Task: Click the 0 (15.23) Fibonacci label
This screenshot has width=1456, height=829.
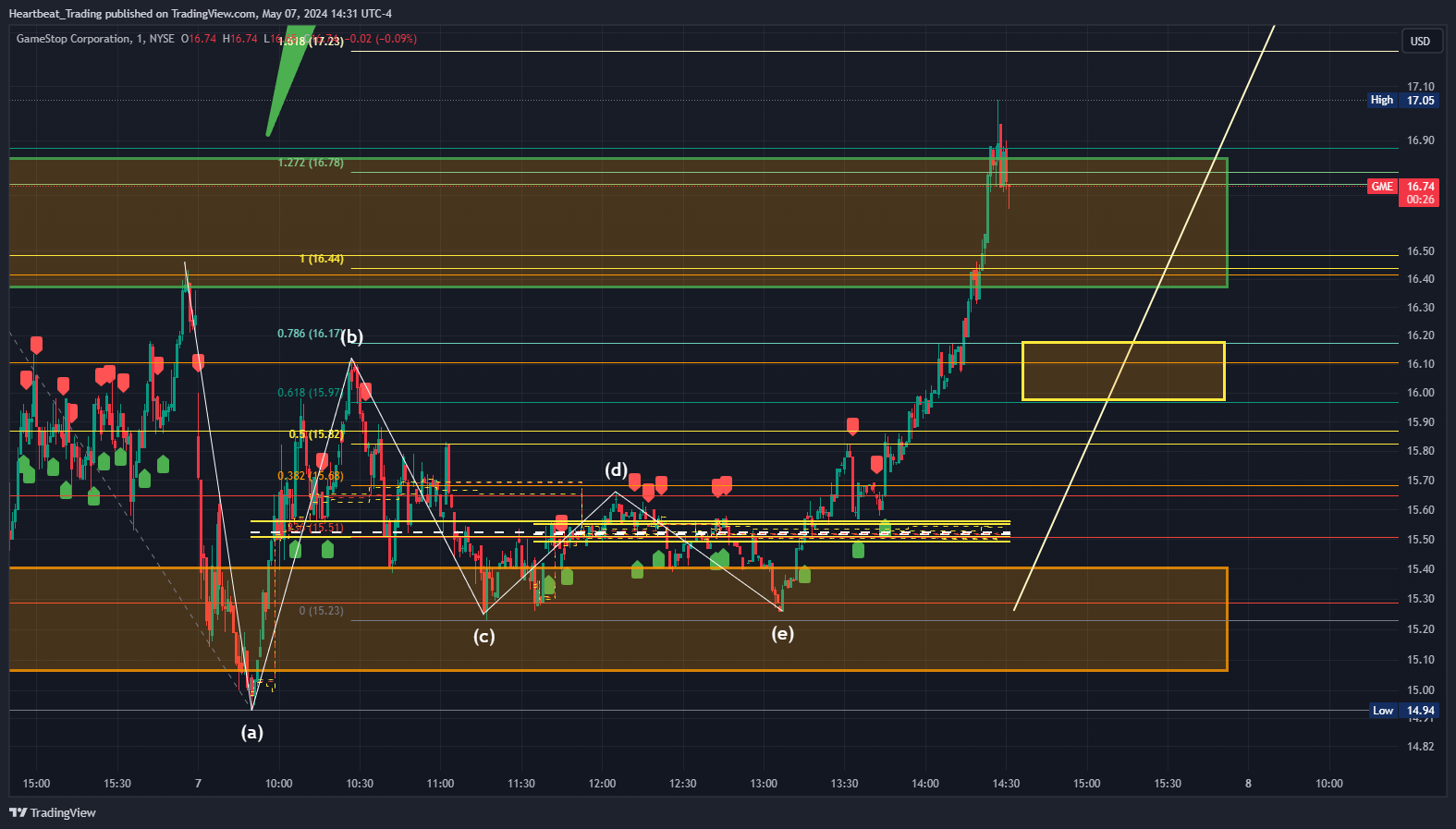Action: [x=321, y=611]
